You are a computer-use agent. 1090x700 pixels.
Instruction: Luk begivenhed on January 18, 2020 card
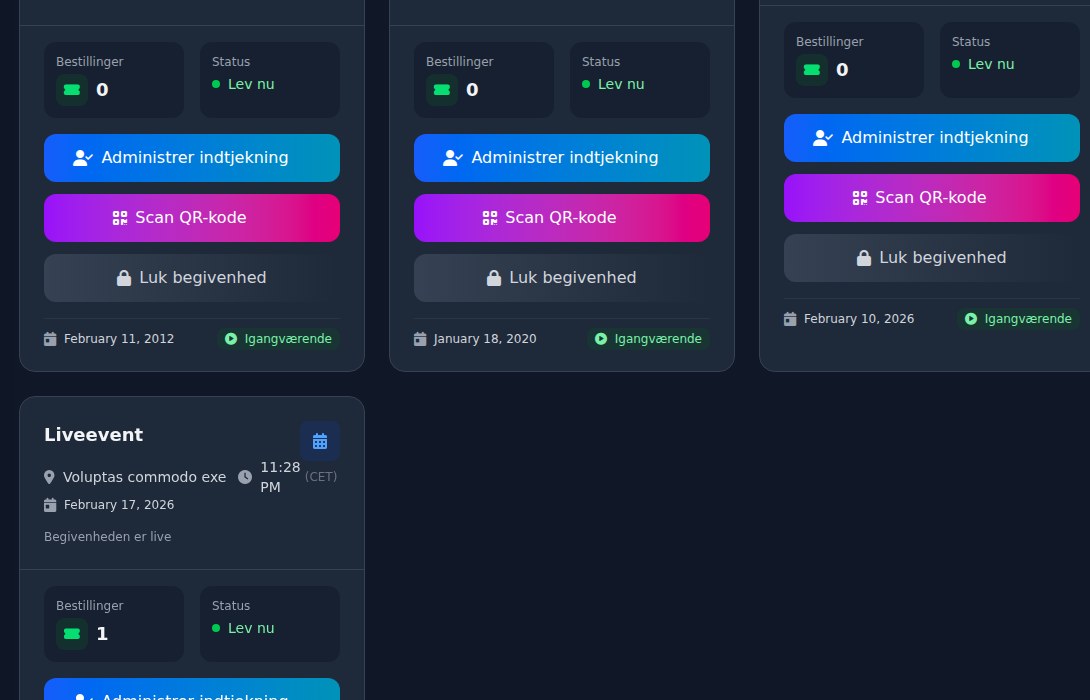point(562,278)
